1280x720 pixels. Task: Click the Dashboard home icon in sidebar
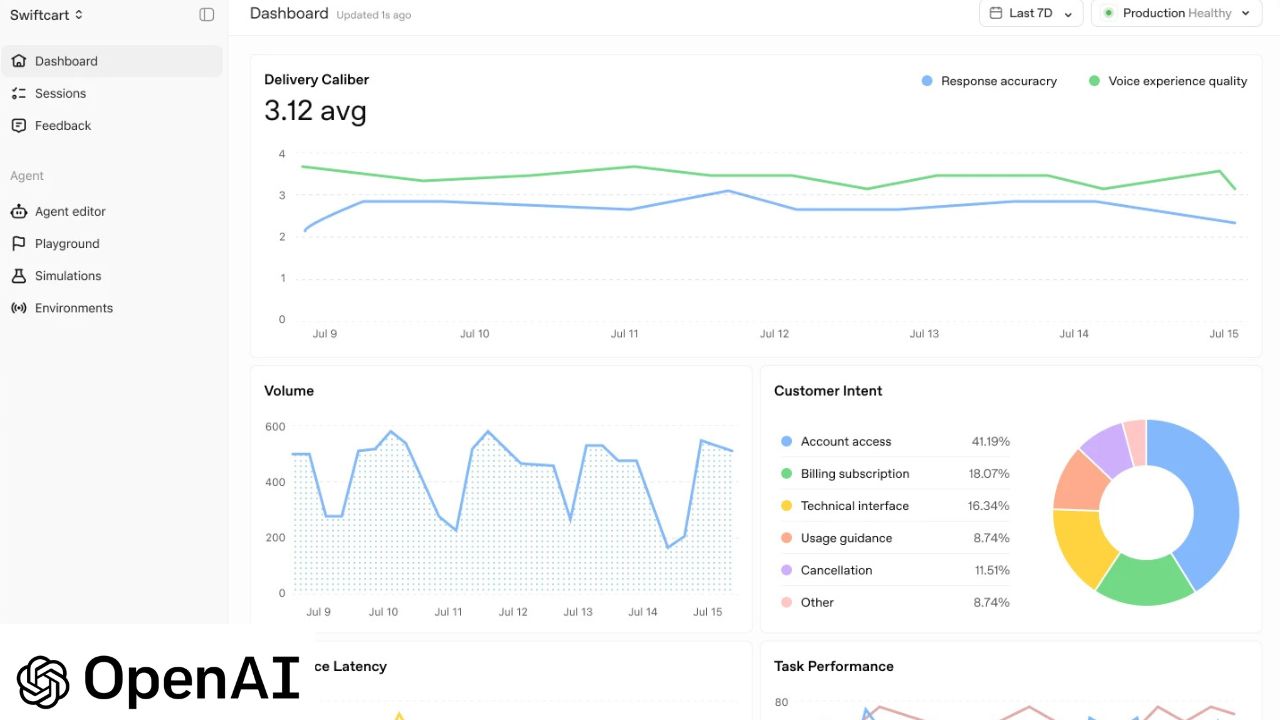click(18, 61)
